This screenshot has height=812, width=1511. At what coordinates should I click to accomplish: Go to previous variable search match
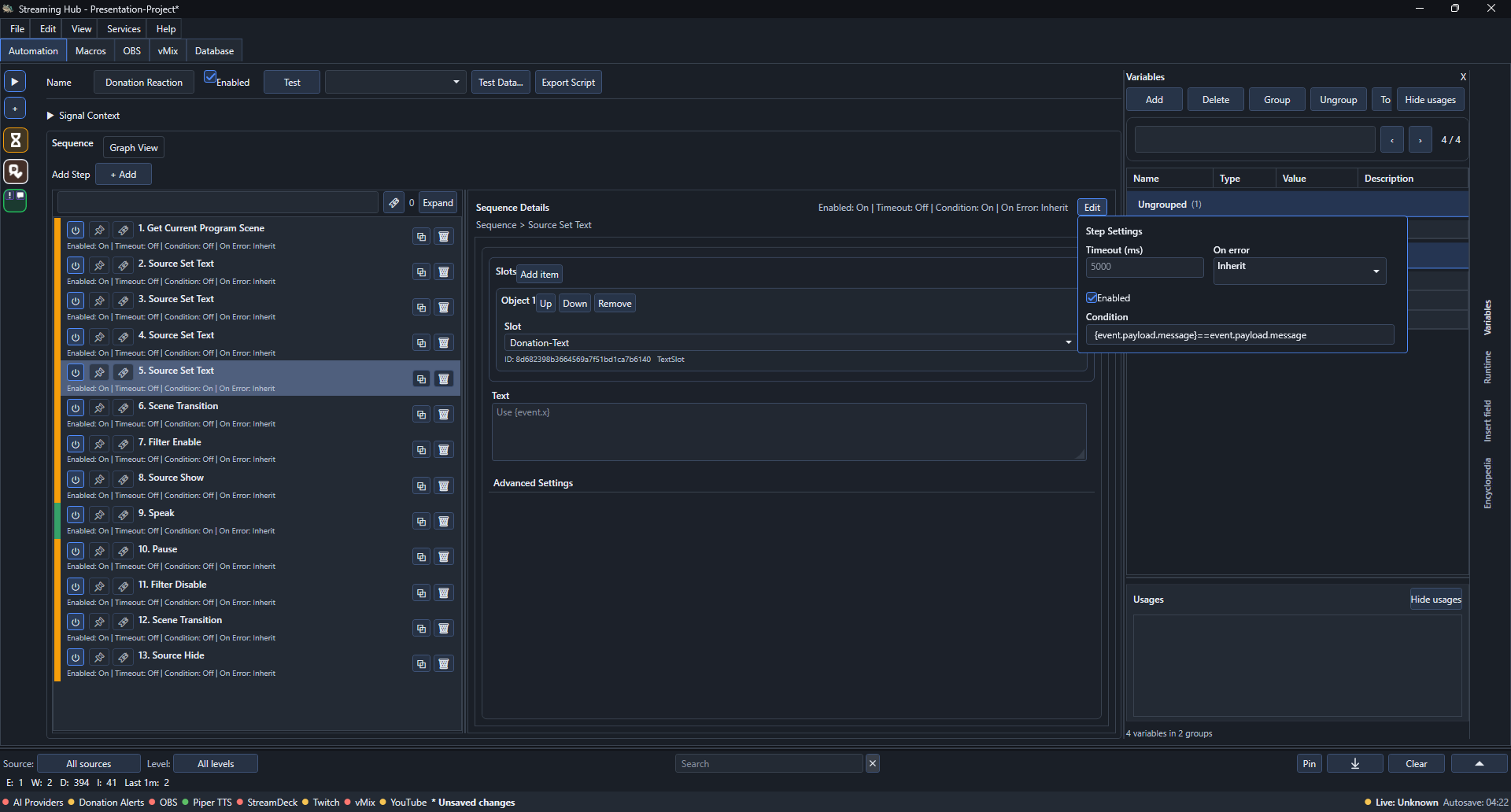coord(1391,140)
